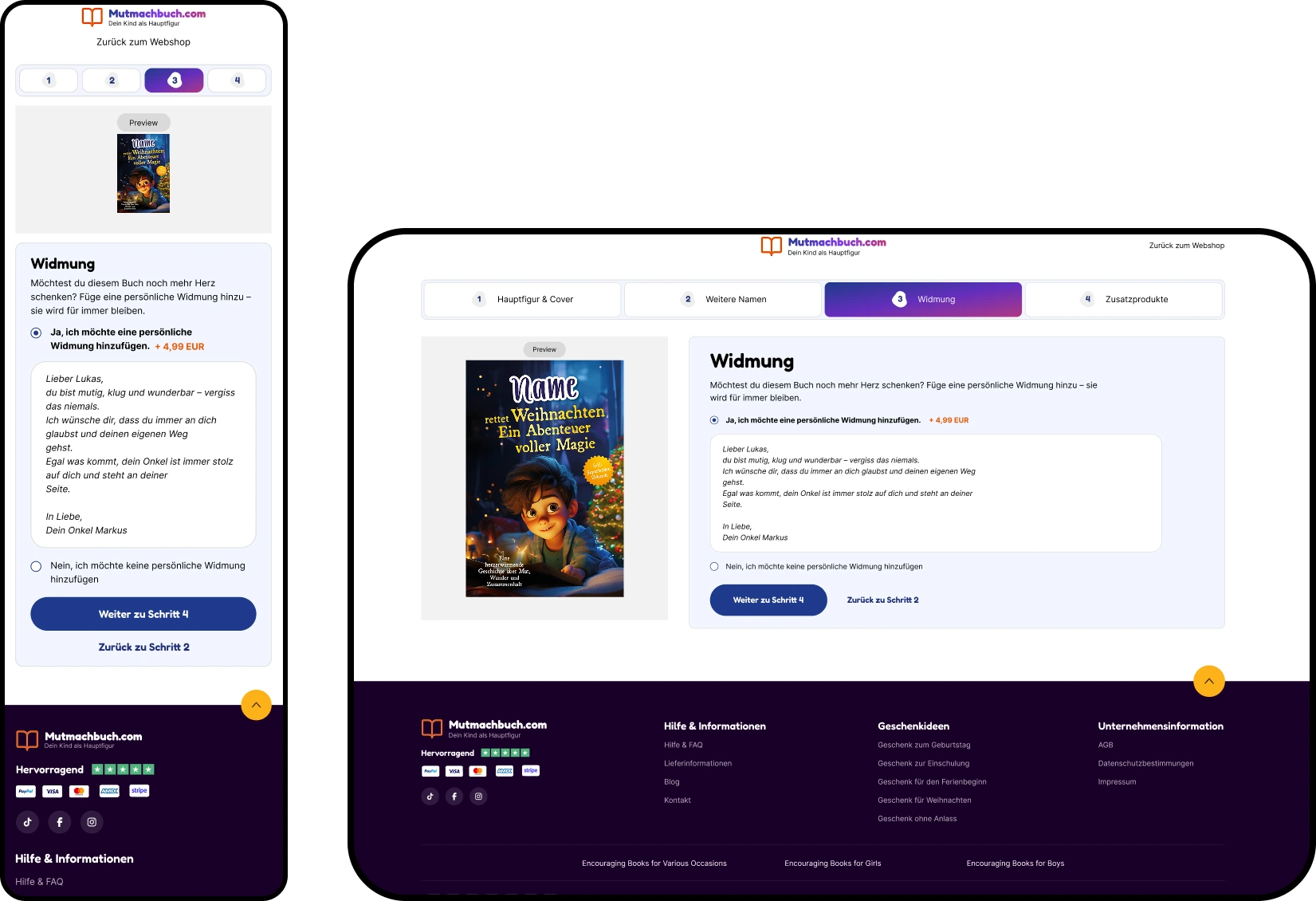Click the Mutmachbuch.com logo in desktop header
The height and width of the screenshot is (901, 1316).
[823, 246]
